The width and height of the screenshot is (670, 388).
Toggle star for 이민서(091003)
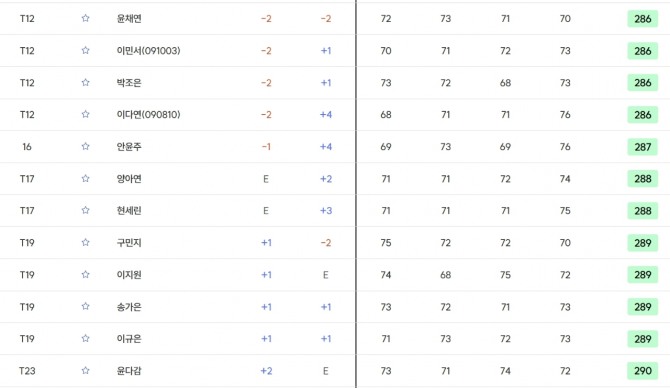(x=85, y=50)
